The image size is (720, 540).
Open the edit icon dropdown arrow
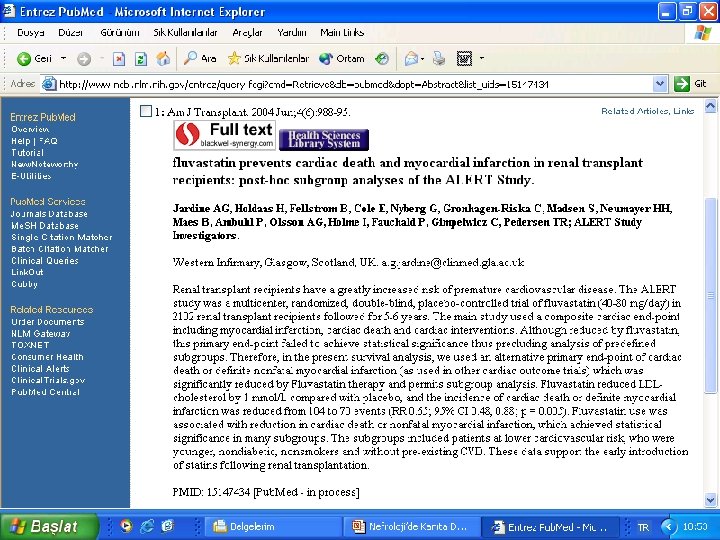[482, 58]
